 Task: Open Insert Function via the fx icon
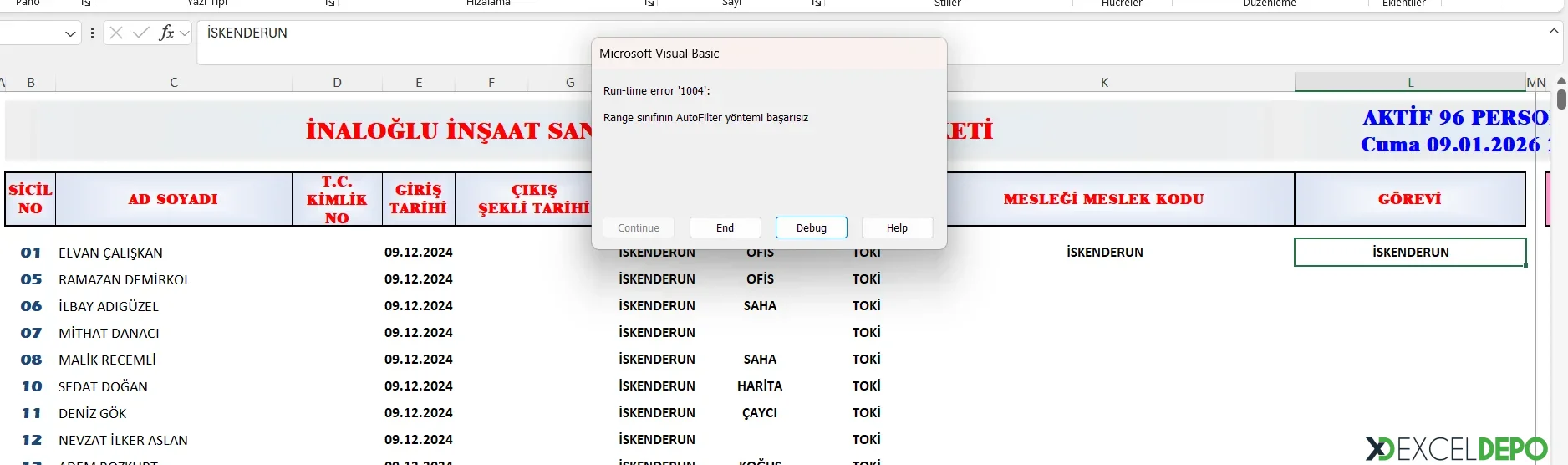click(x=166, y=33)
